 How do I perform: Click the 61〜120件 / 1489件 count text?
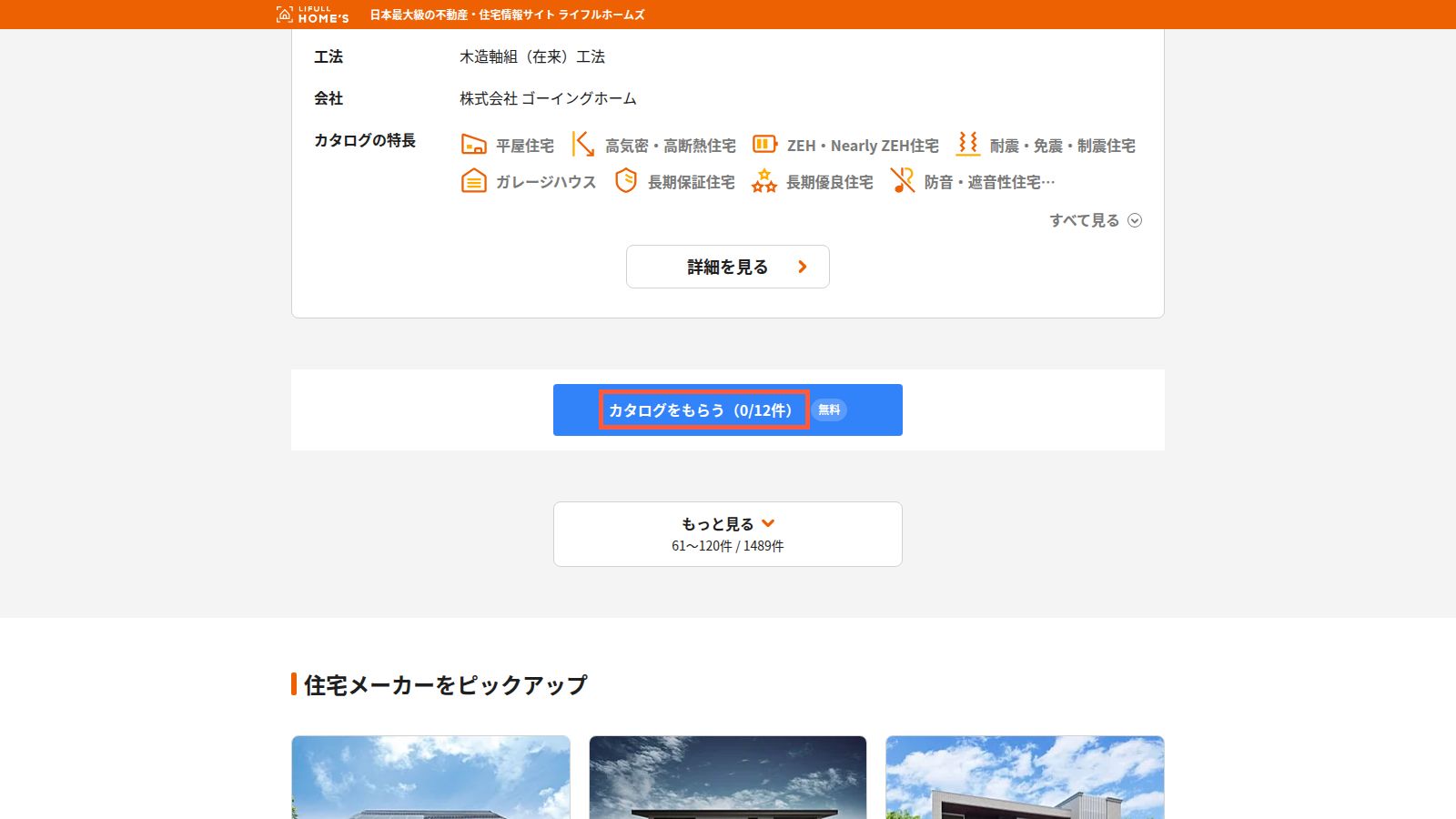728,546
